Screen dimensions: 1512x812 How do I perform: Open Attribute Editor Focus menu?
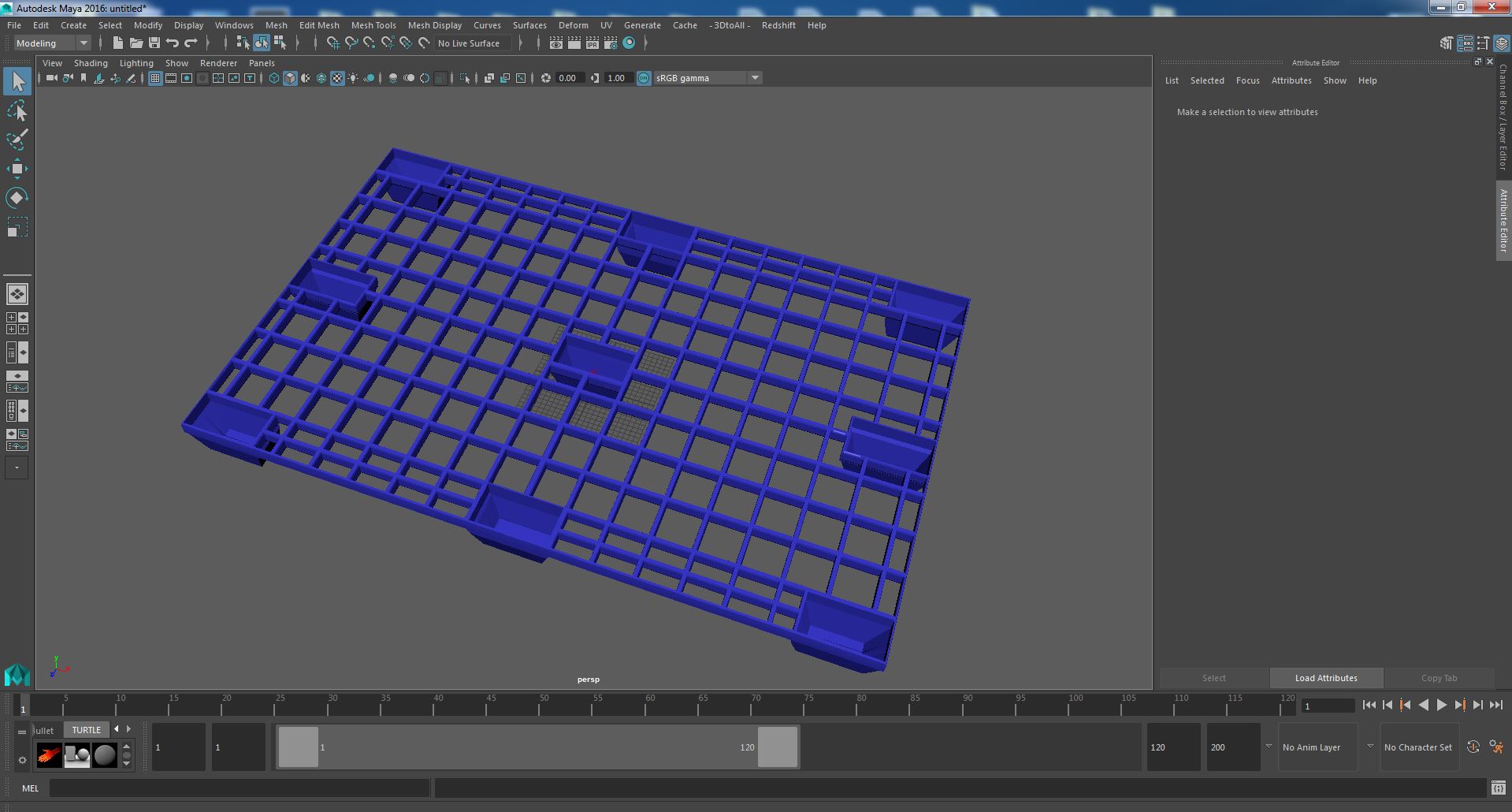pos(1247,80)
